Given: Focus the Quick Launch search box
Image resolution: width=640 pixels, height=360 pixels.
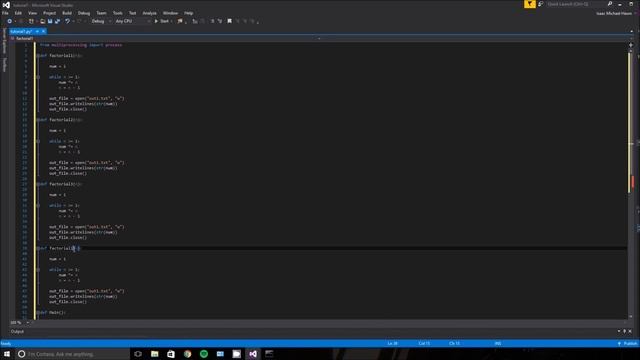Looking at the screenshot, I should point(576,4).
